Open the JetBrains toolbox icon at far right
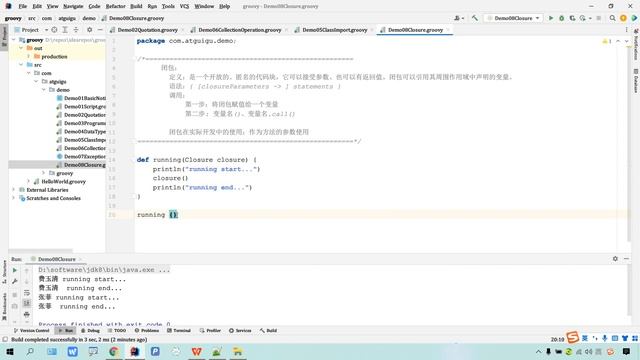The image size is (640, 360). point(634,18)
